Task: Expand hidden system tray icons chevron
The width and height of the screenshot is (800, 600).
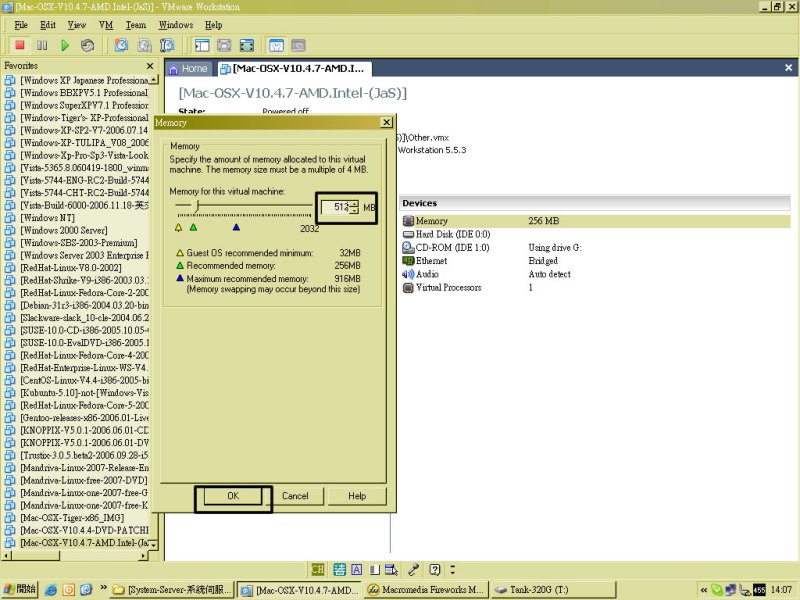Action: 704,590
